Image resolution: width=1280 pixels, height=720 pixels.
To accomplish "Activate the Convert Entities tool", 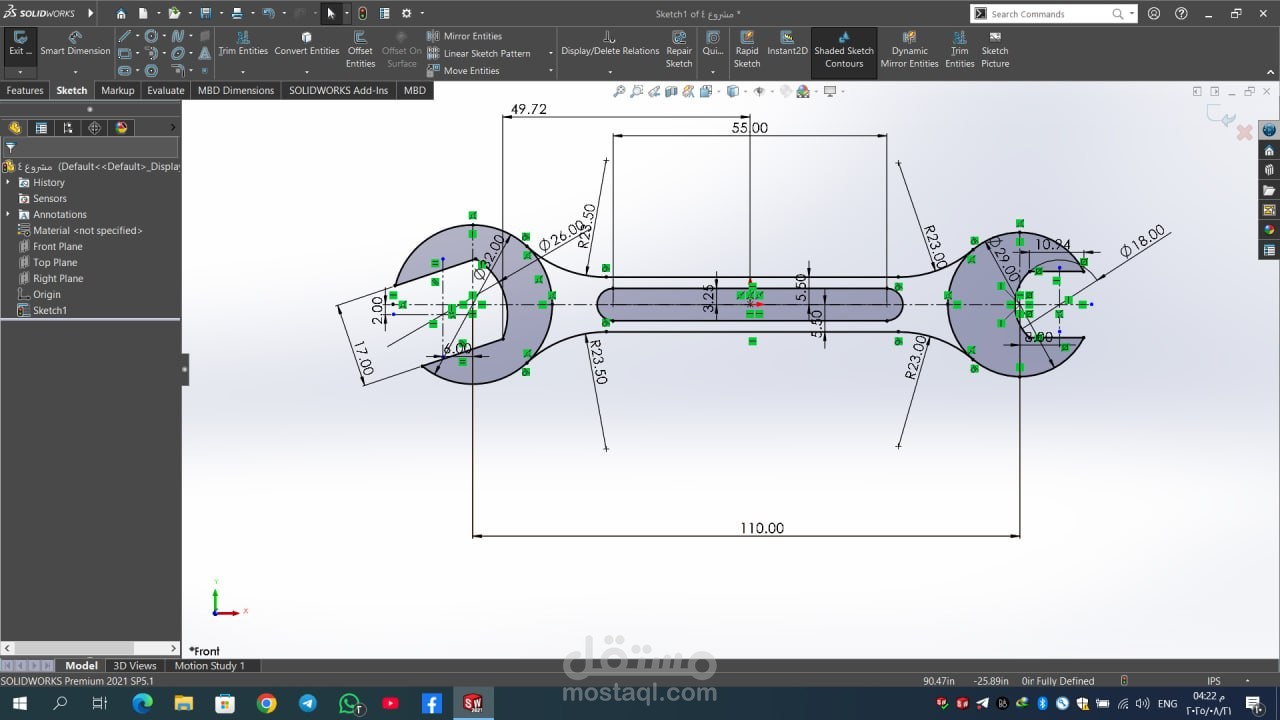I will click(307, 44).
